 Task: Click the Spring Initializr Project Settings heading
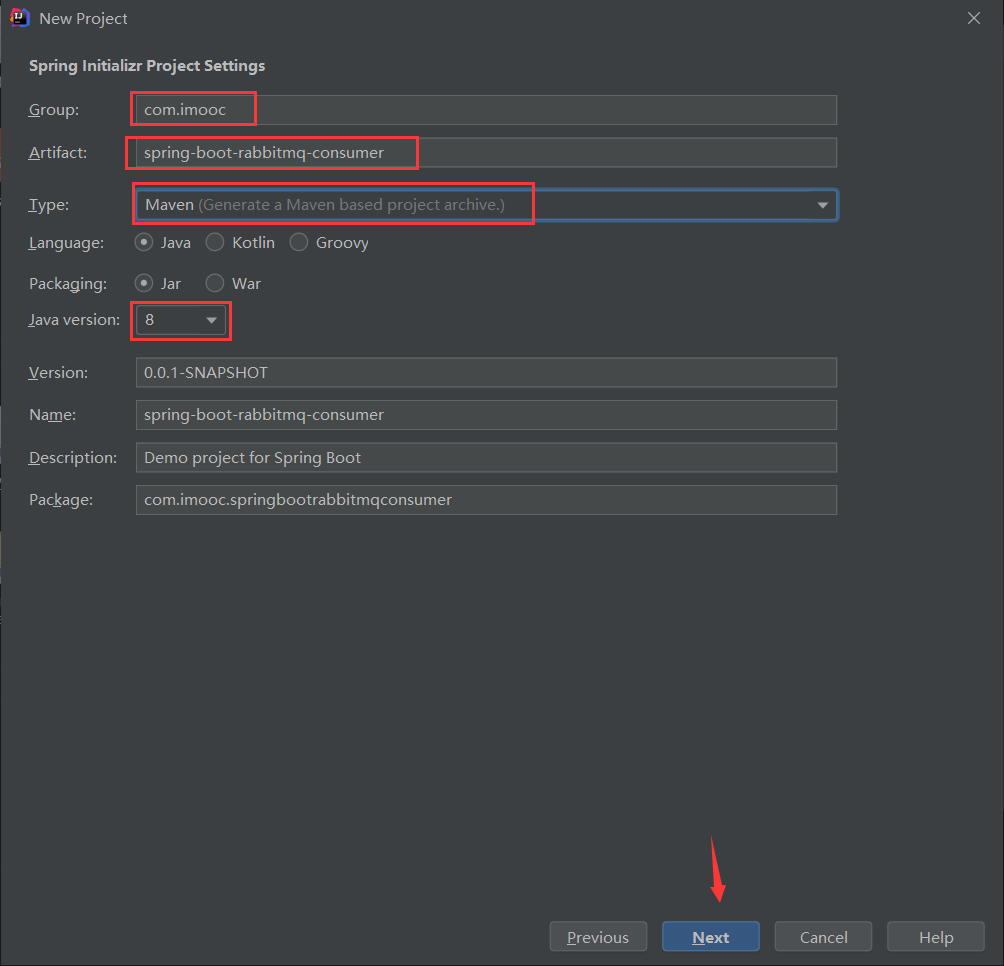point(147,66)
